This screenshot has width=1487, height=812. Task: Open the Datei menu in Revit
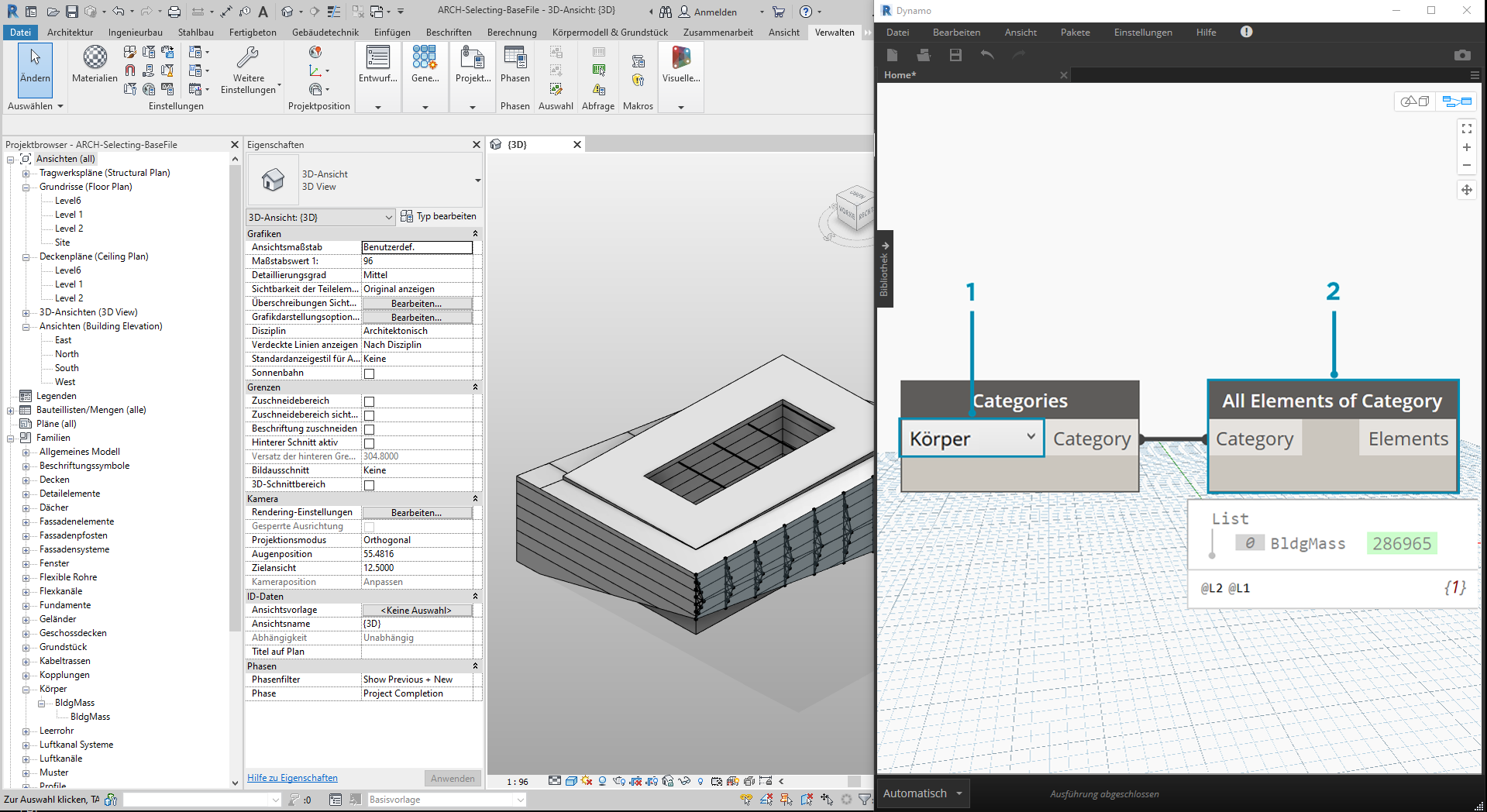(20, 33)
